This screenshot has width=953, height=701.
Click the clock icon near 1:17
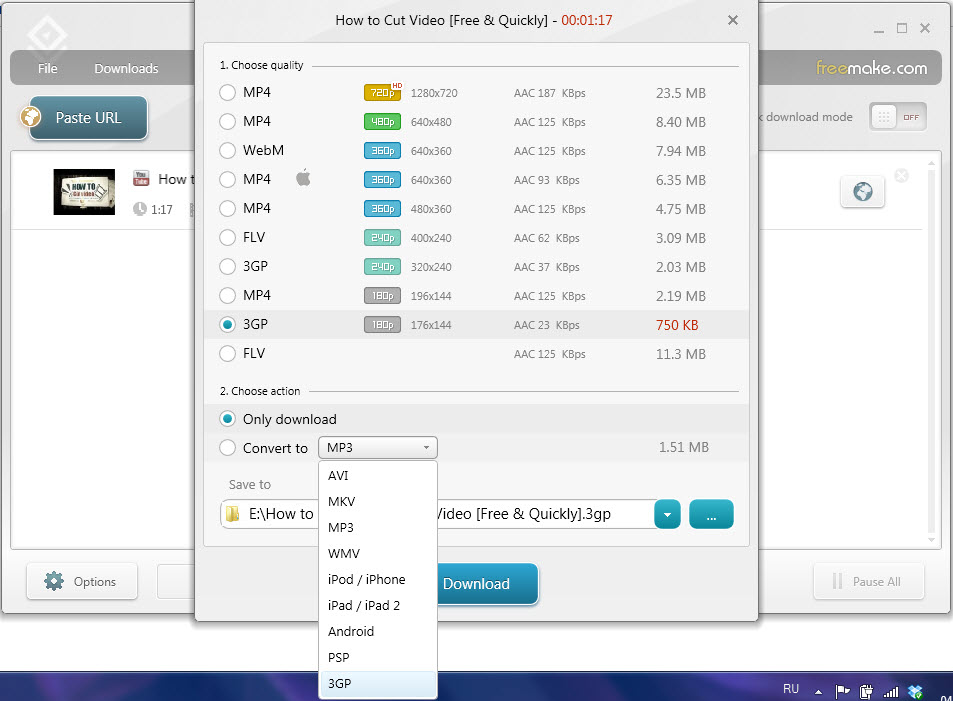click(140, 209)
